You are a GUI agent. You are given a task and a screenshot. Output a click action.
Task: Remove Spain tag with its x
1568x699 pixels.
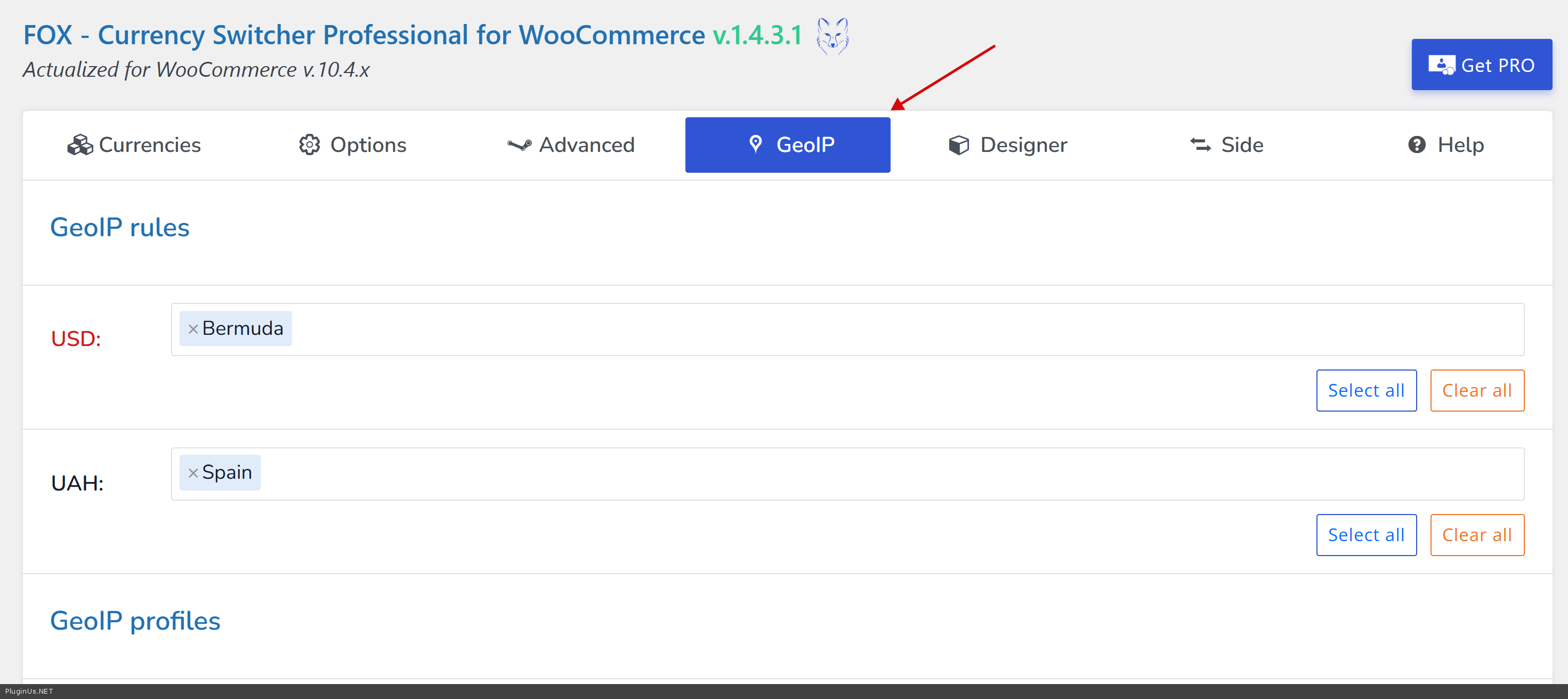[x=193, y=473]
